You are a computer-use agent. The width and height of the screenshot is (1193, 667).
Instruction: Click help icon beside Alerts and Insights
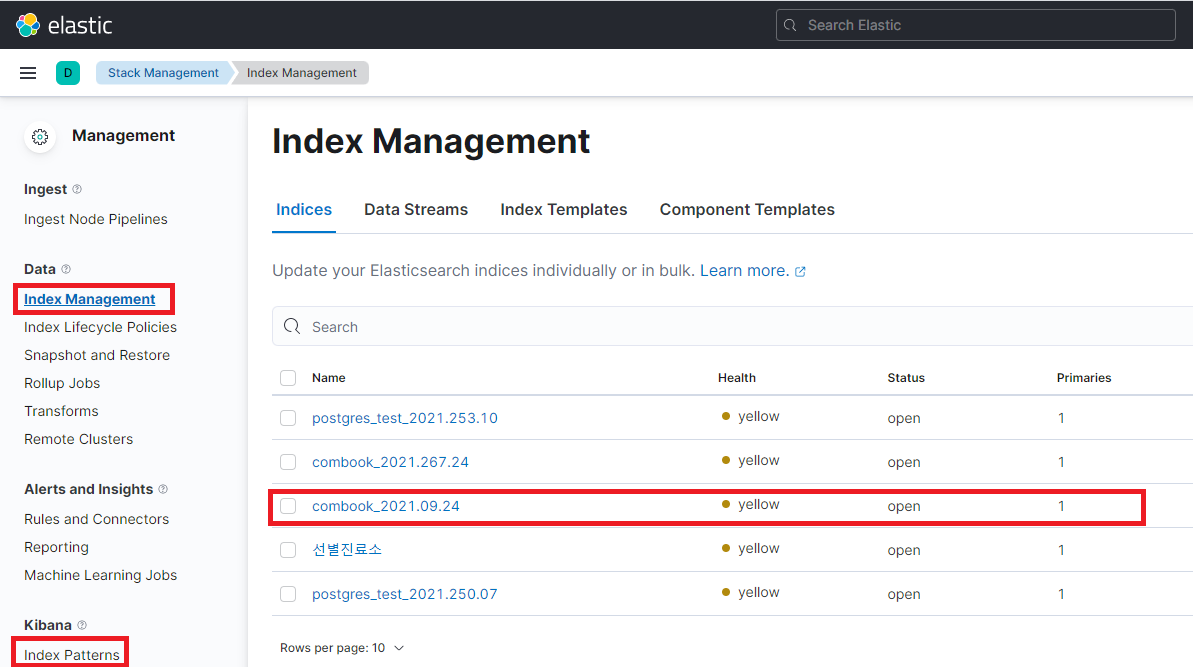point(163,489)
